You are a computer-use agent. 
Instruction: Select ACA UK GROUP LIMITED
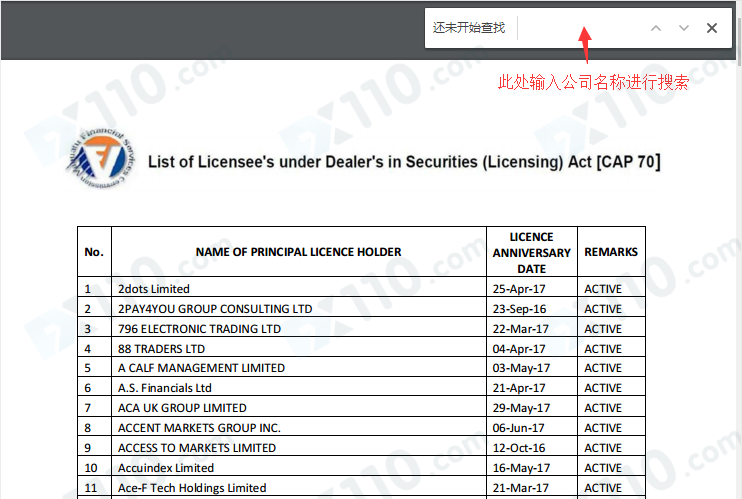click(x=182, y=408)
